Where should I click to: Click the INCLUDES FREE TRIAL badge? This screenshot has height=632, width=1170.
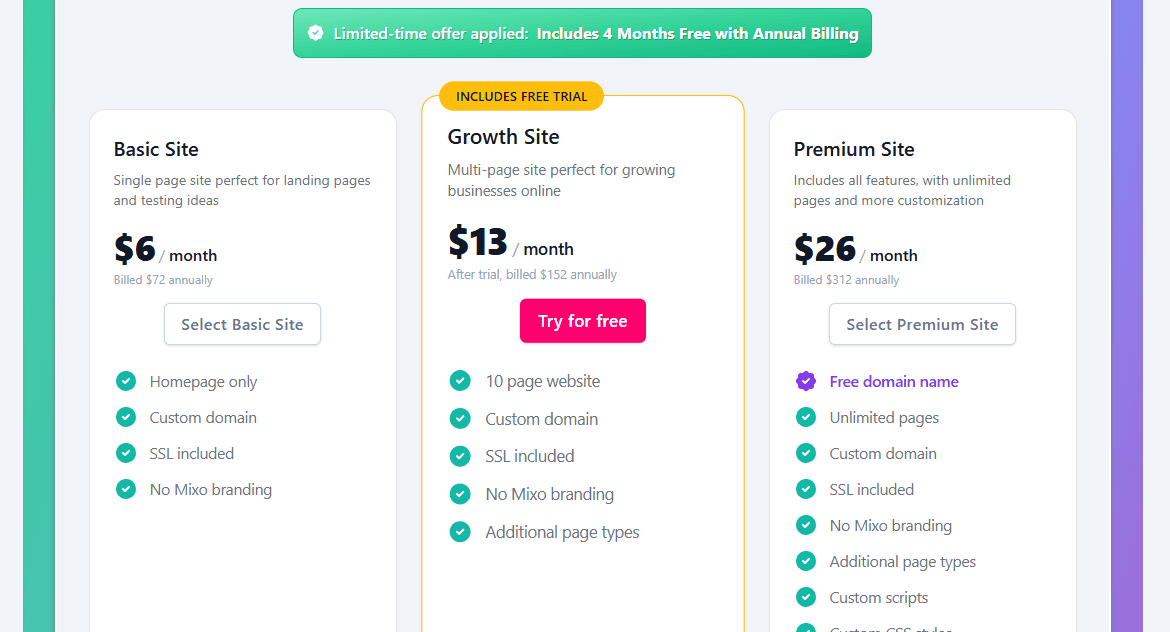pyautogui.click(x=521, y=96)
